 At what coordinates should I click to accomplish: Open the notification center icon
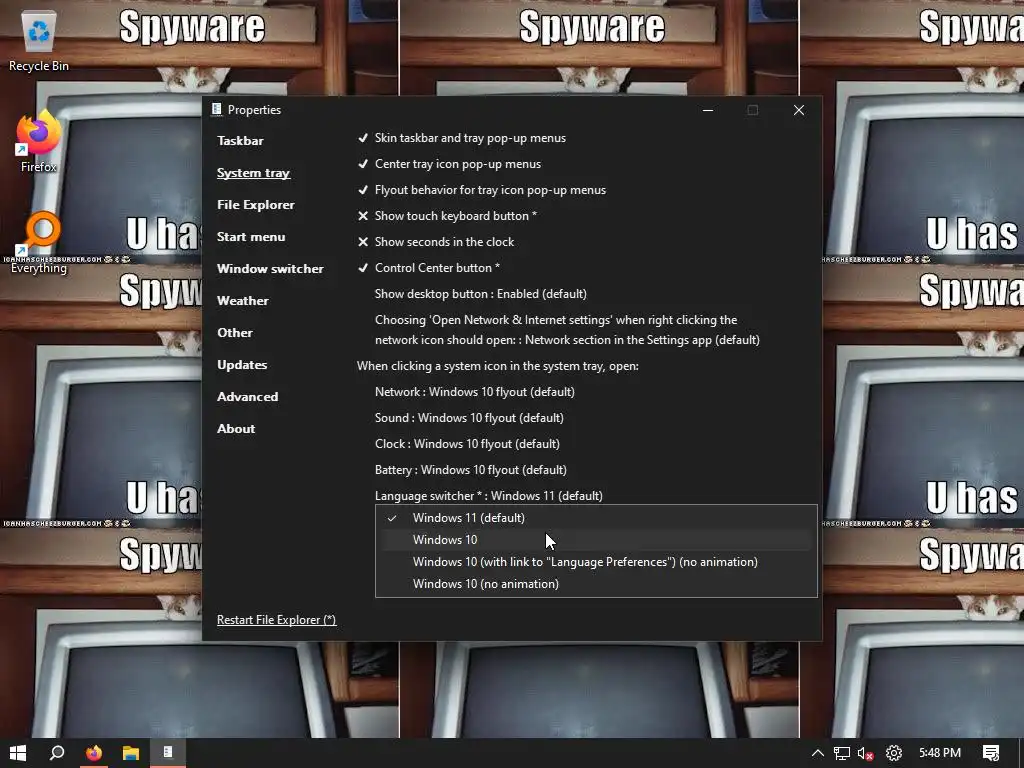[991, 753]
